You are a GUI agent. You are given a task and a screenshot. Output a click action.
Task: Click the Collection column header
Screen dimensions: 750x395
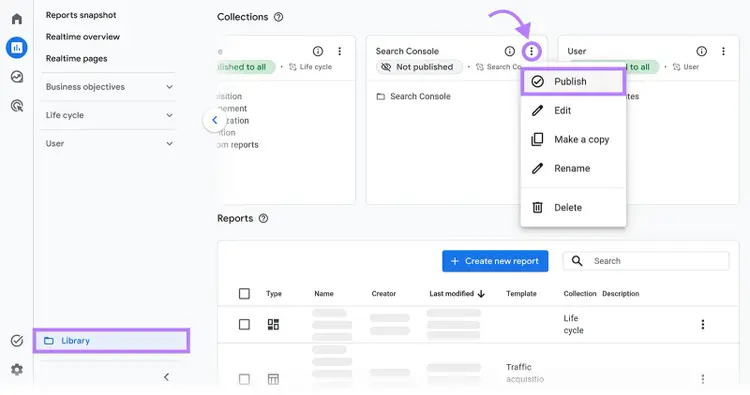coord(580,294)
